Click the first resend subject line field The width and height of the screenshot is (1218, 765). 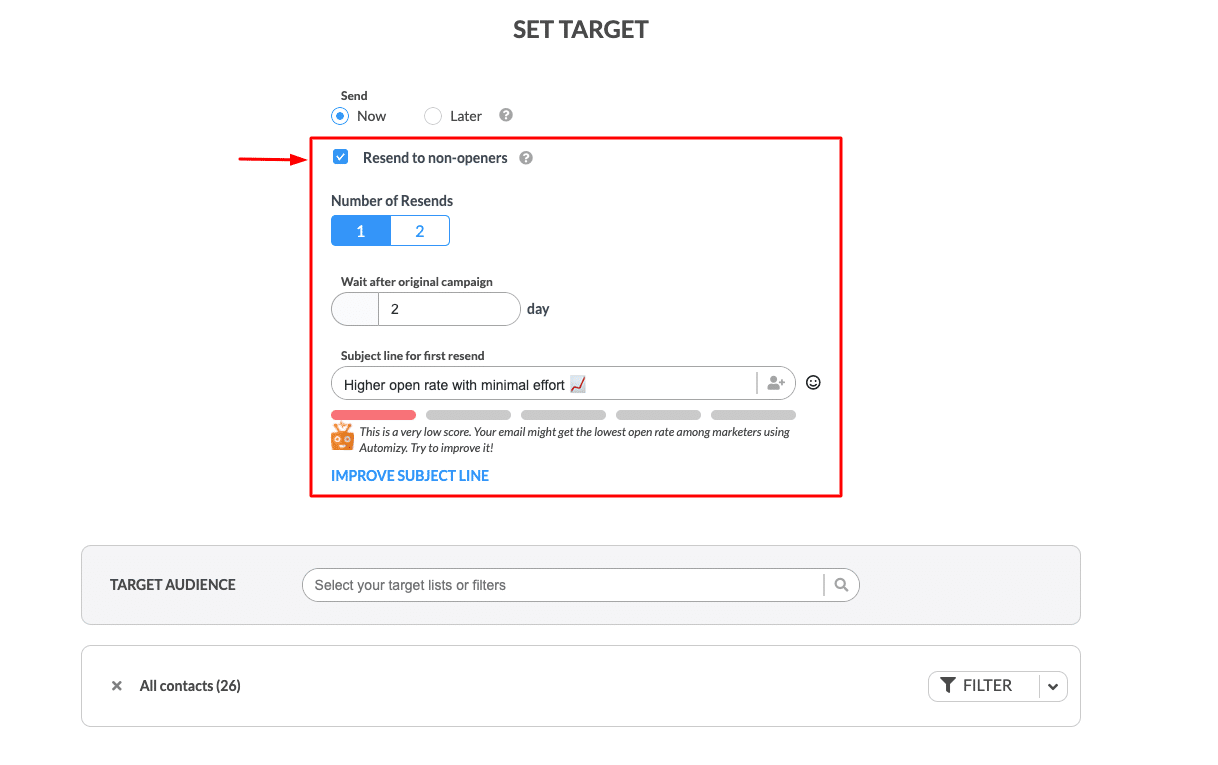click(x=544, y=383)
